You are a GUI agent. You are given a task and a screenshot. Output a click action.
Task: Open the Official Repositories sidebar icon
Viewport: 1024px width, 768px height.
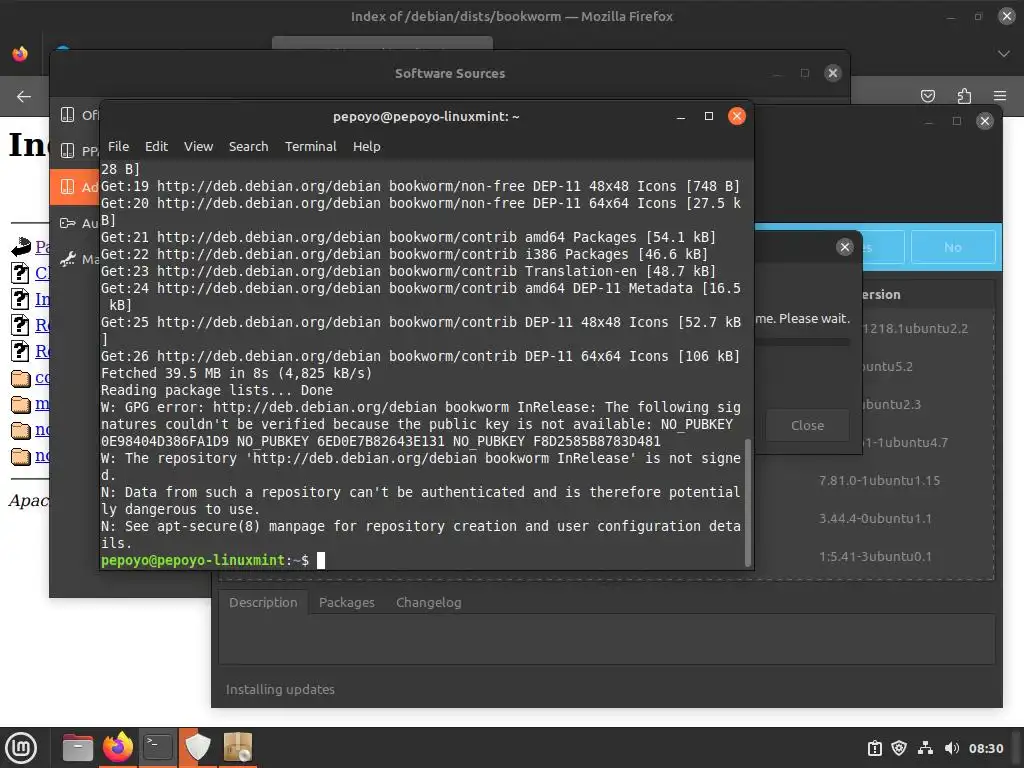tap(67, 115)
